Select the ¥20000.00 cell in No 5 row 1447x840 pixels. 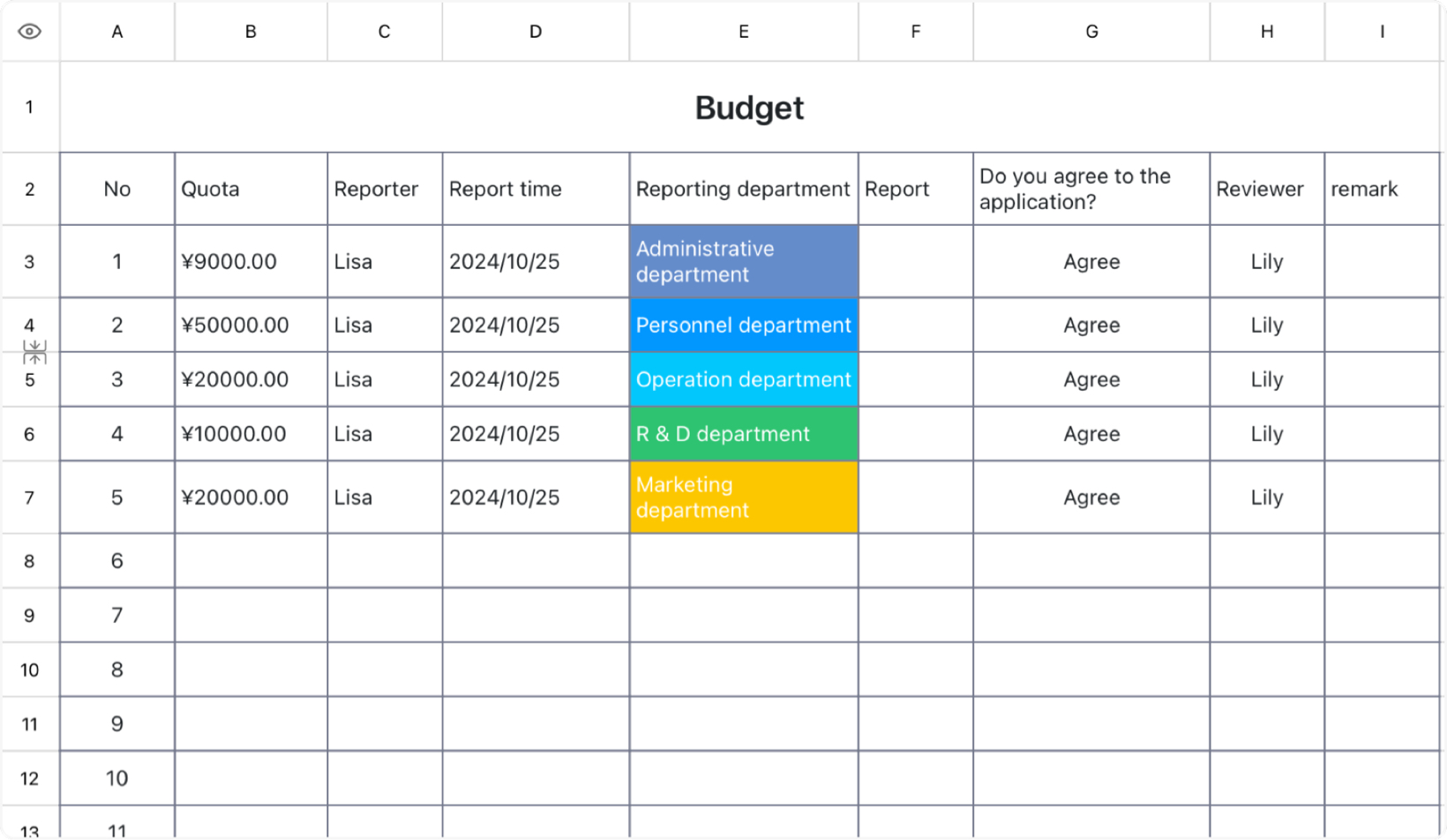[251, 498]
